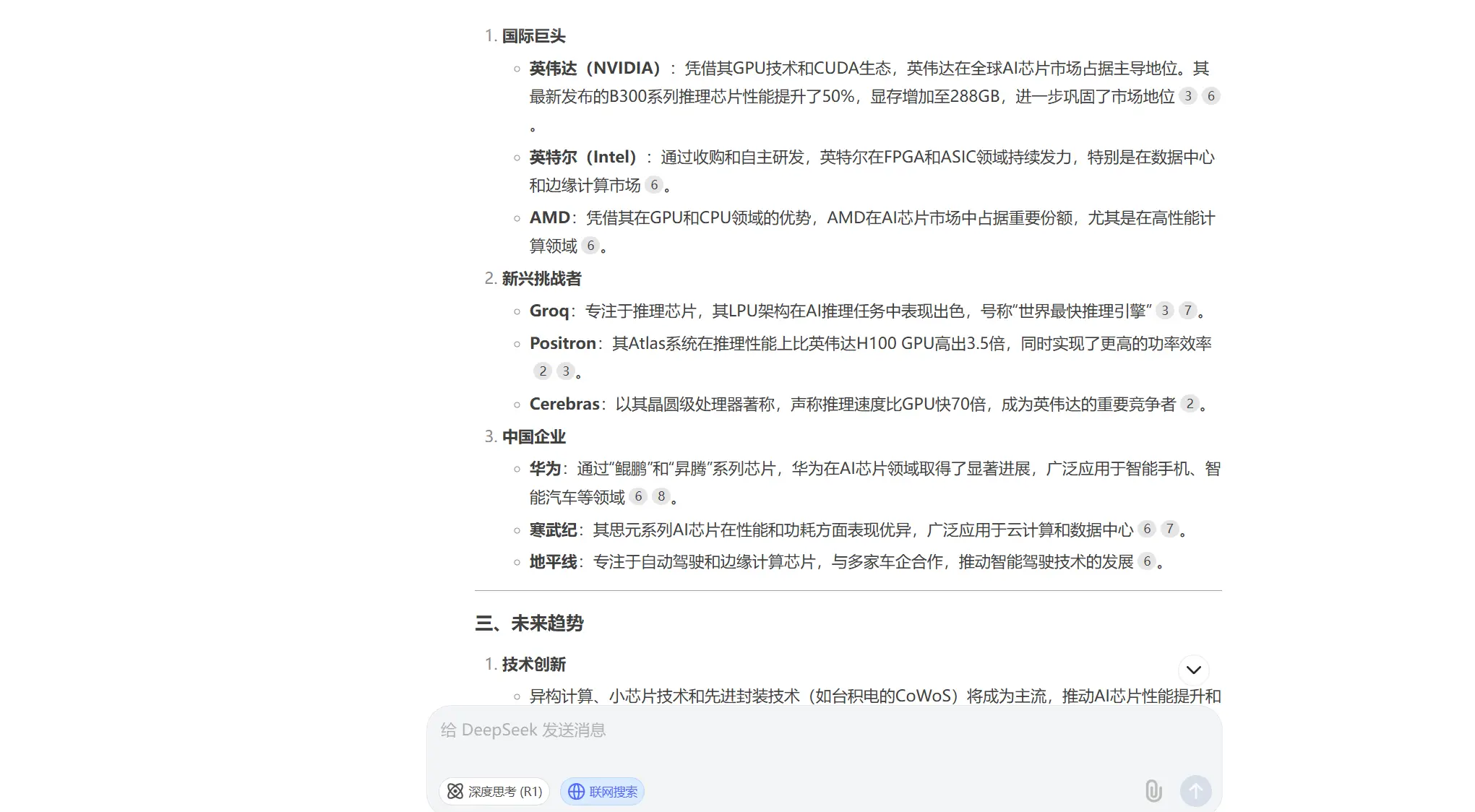Toggle 联网搜索 web search mode
Screen dimensions: 1475x812
602,792
